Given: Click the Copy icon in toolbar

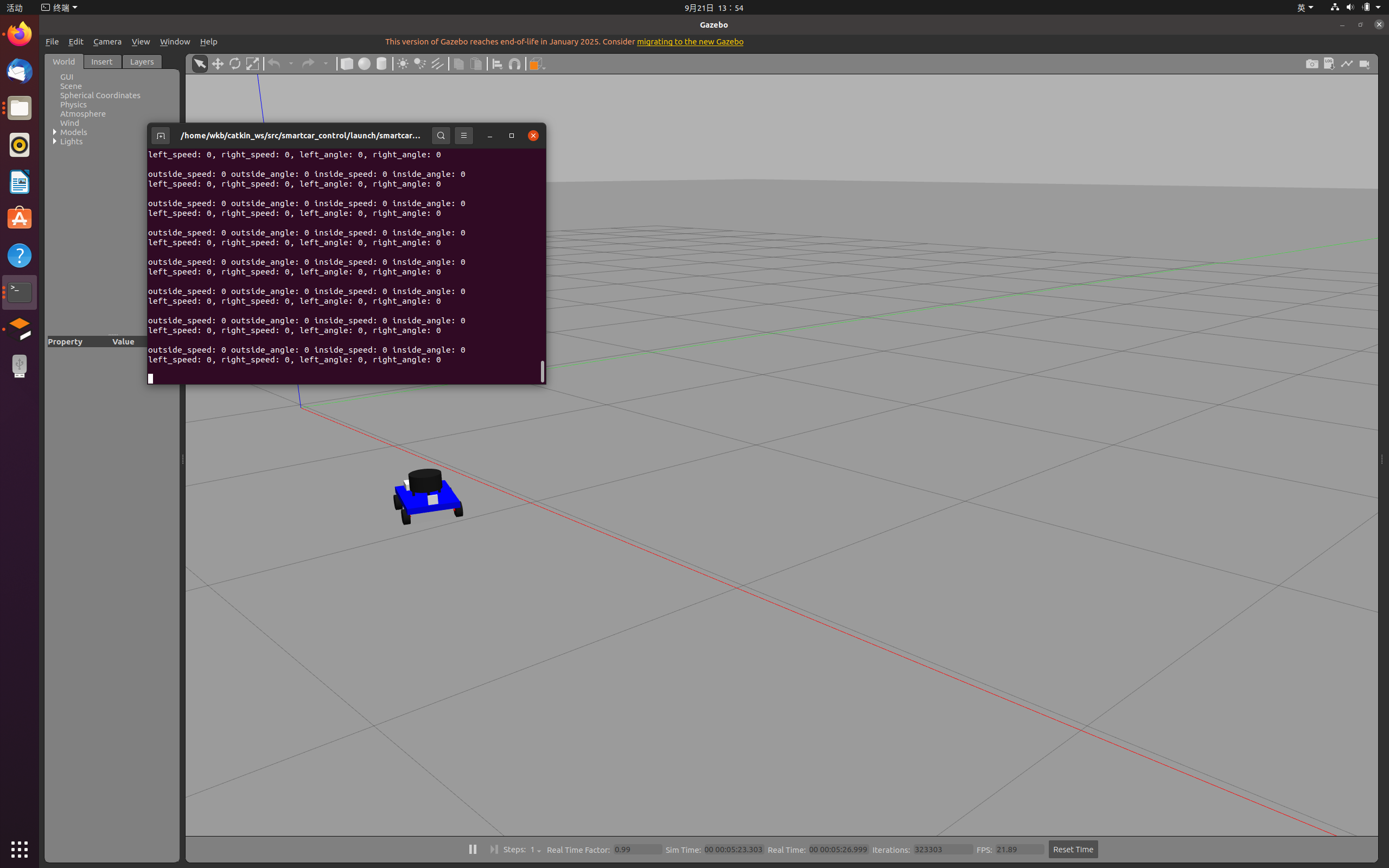Looking at the screenshot, I should coord(458,63).
